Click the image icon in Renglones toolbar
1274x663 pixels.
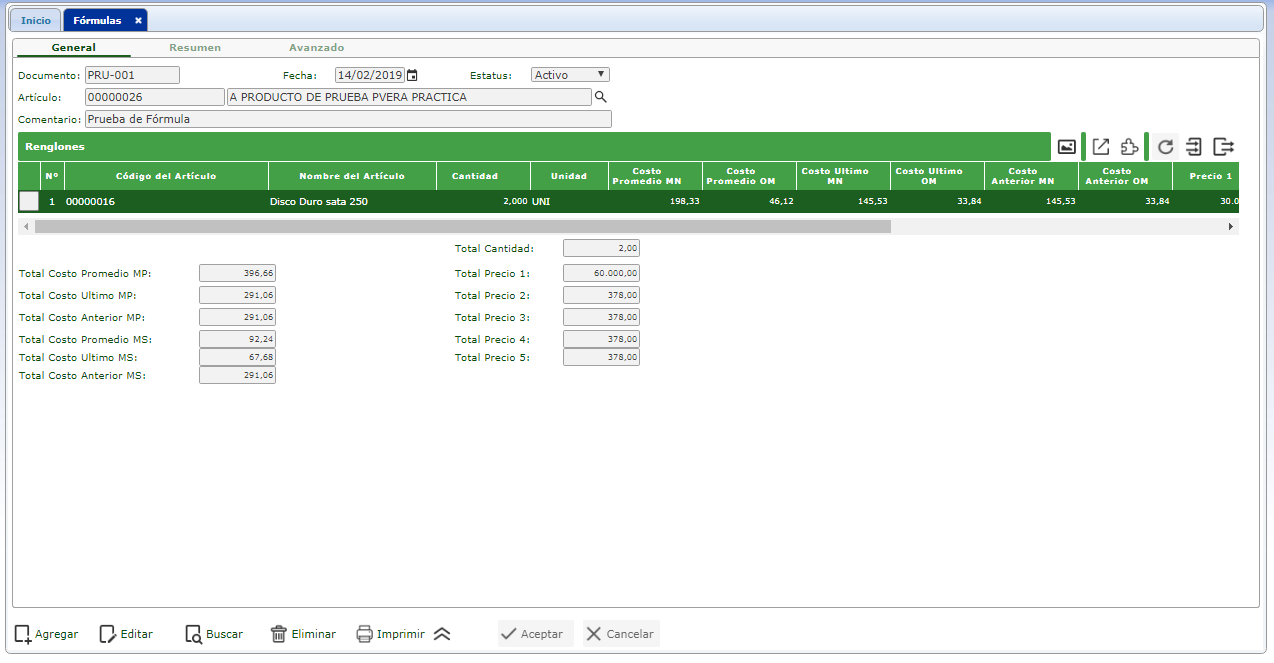[x=1067, y=147]
